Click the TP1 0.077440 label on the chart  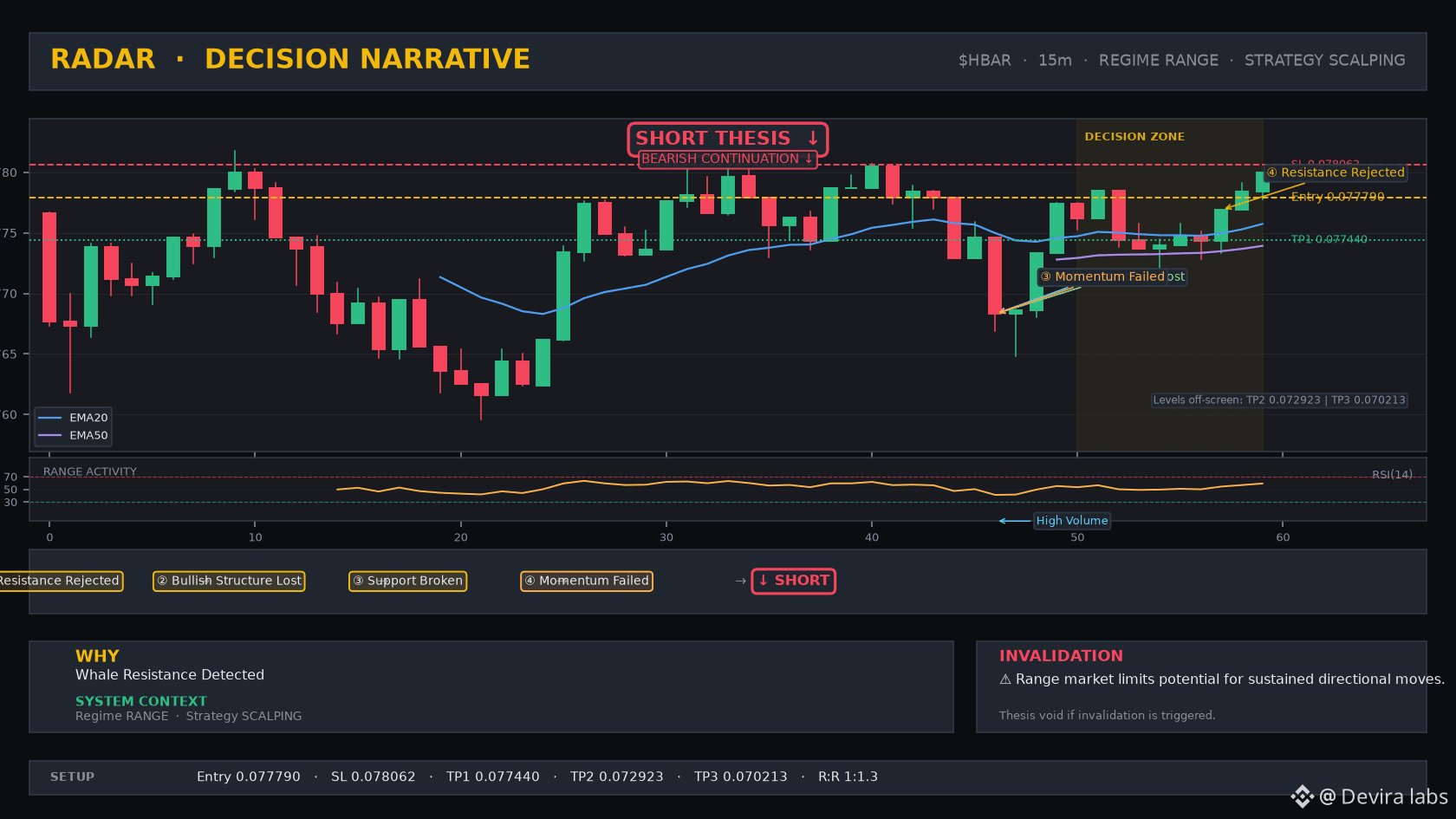point(1329,239)
